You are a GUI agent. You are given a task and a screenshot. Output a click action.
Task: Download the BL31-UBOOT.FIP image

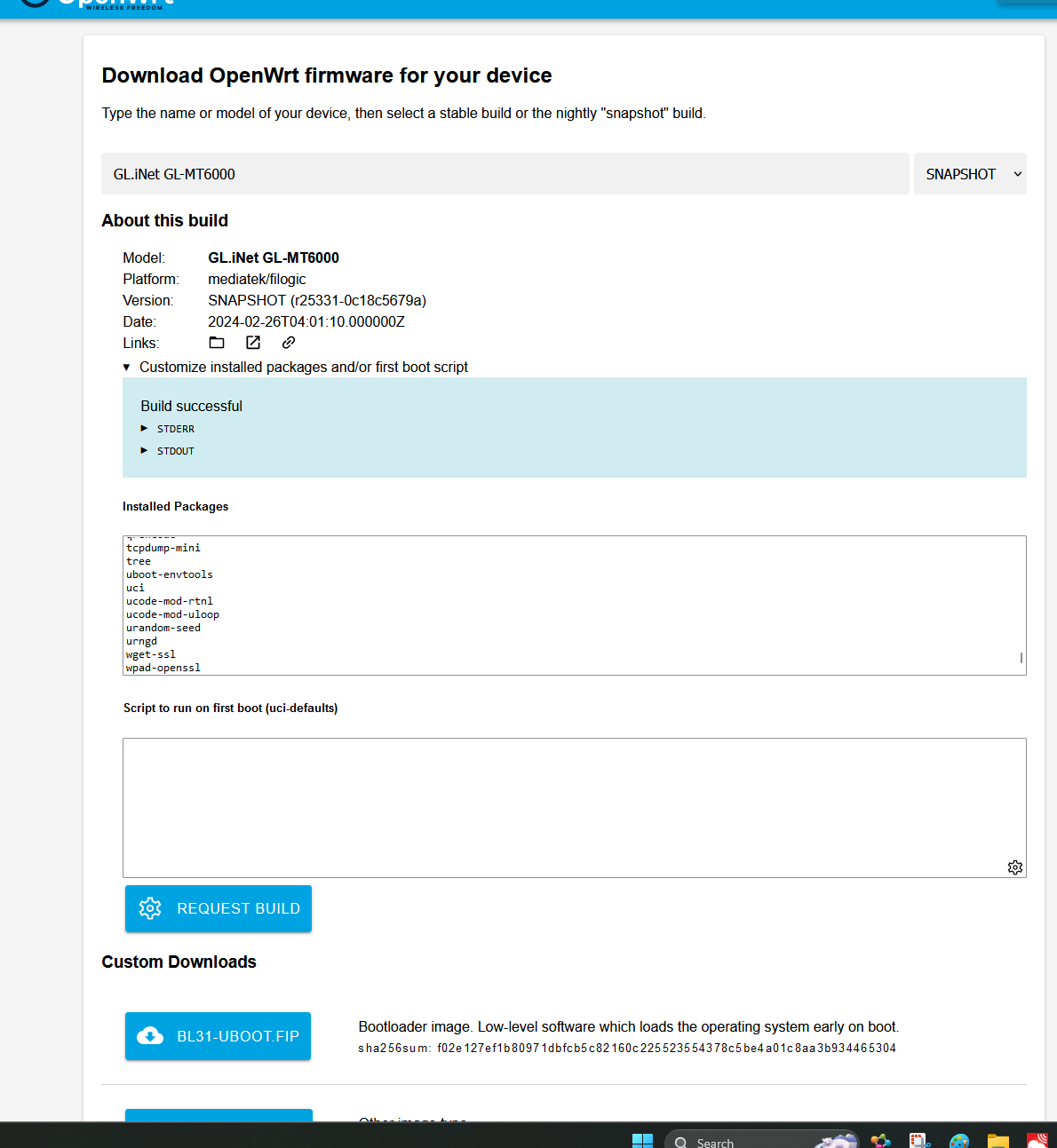tap(219, 1036)
